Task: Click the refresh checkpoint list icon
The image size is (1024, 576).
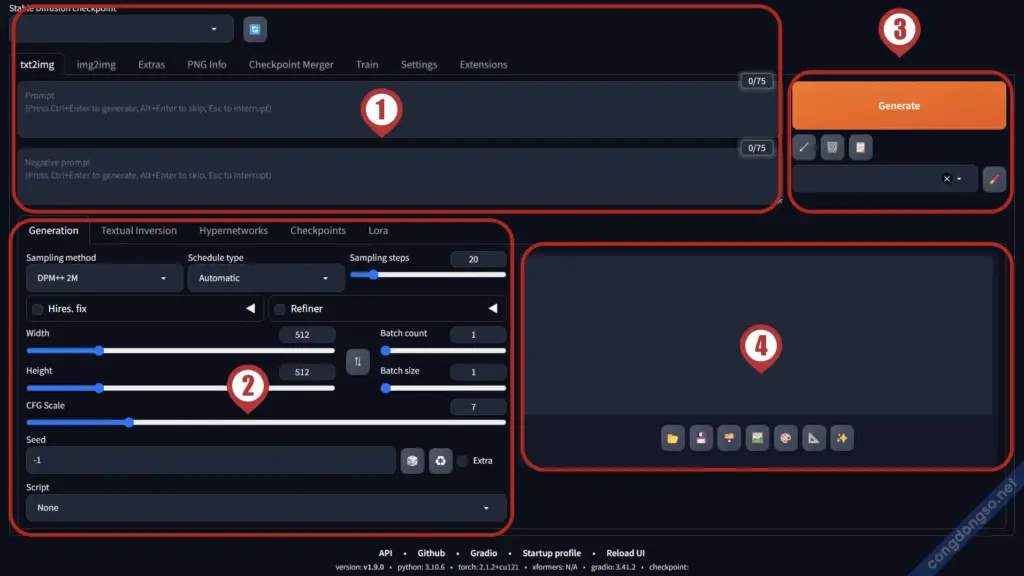Action: pyautogui.click(x=255, y=30)
